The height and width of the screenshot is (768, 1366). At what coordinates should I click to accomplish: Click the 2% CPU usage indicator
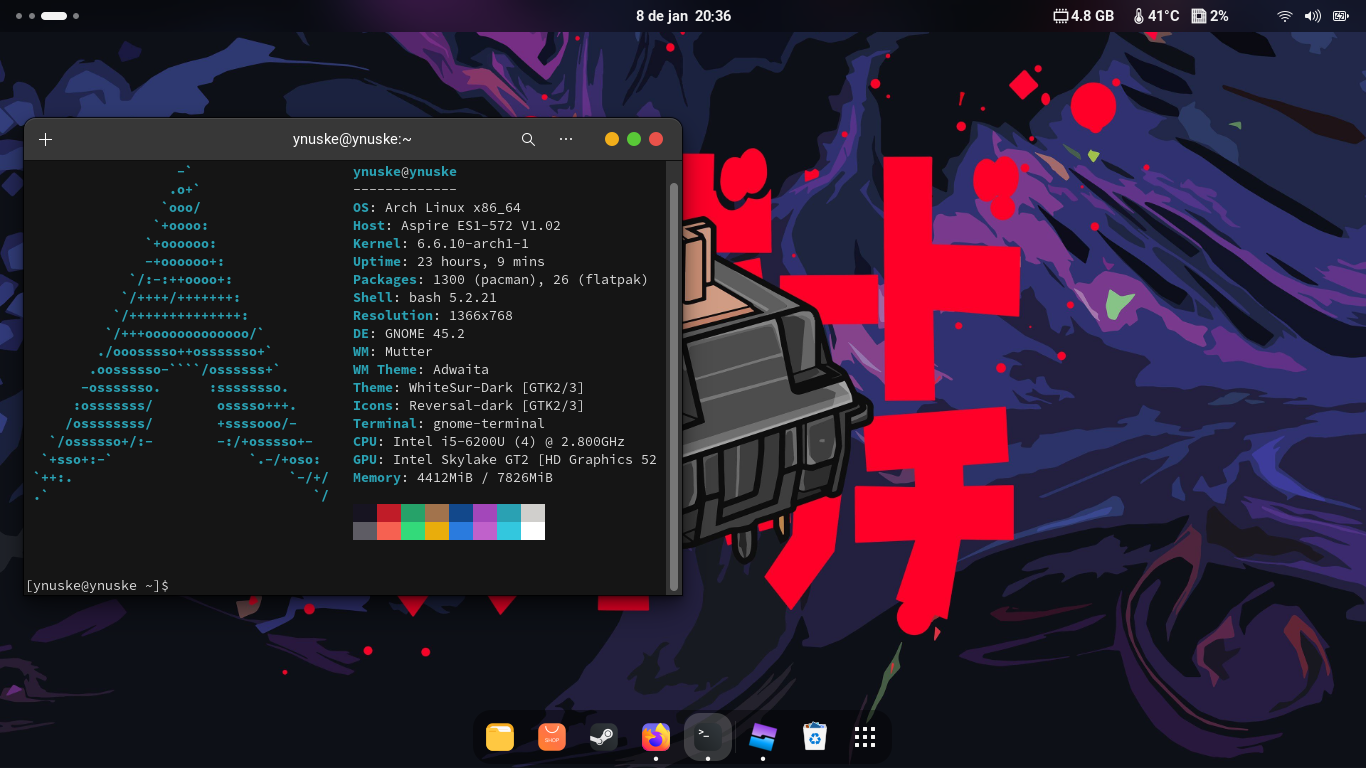1210,16
